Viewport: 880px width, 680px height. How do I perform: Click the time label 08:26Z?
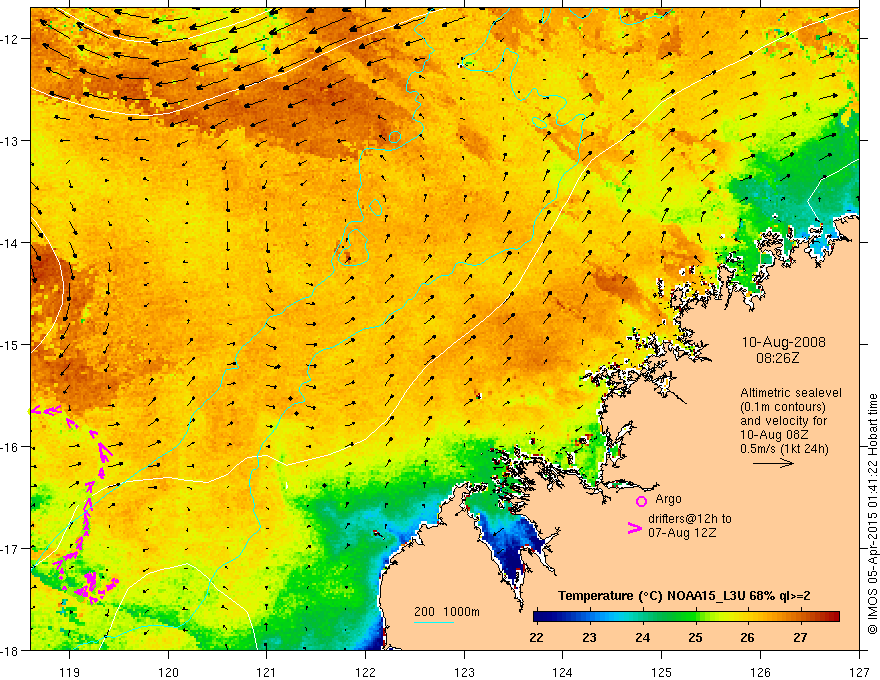click(777, 358)
